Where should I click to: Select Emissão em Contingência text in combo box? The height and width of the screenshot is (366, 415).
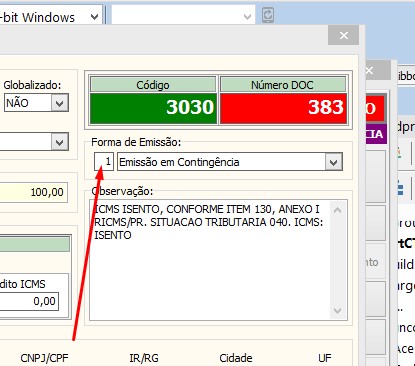(x=179, y=162)
